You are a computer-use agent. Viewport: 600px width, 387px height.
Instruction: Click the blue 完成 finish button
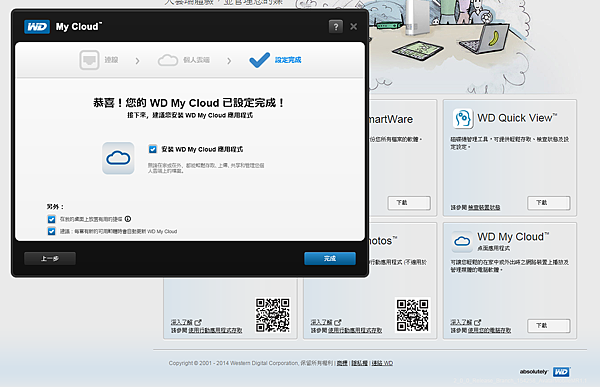coord(330,258)
